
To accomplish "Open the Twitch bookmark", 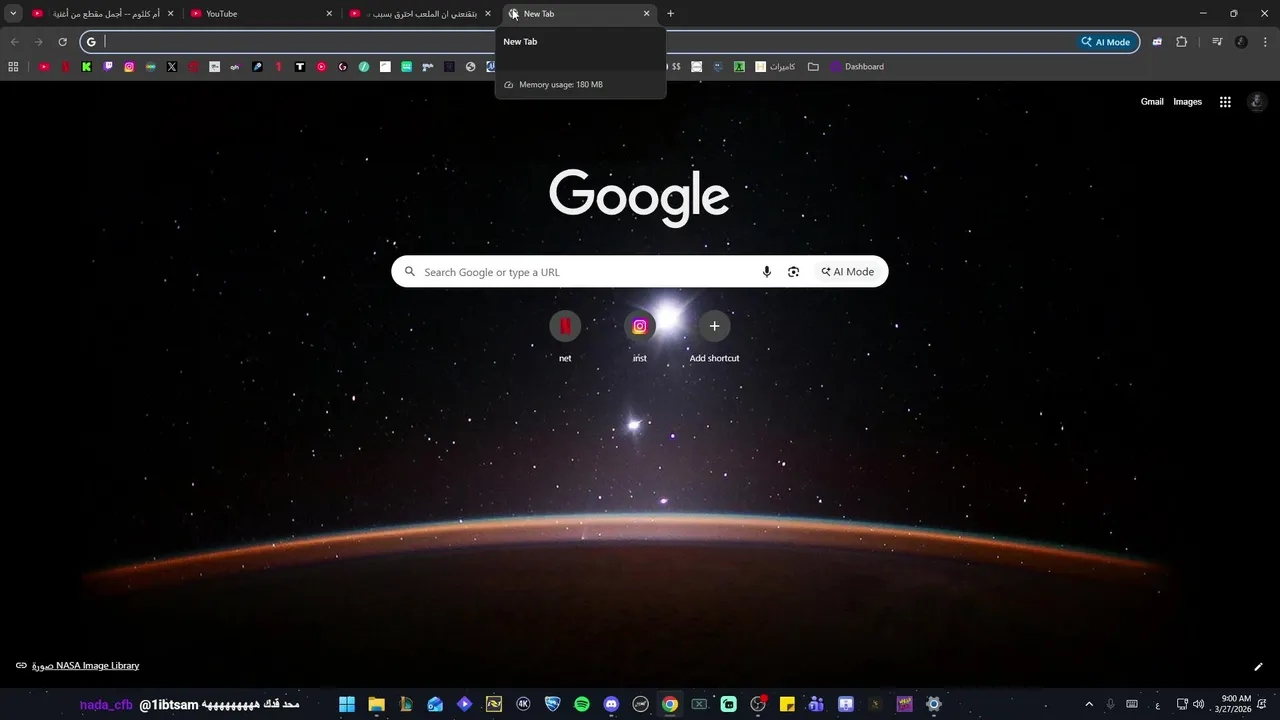I will (108, 67).
